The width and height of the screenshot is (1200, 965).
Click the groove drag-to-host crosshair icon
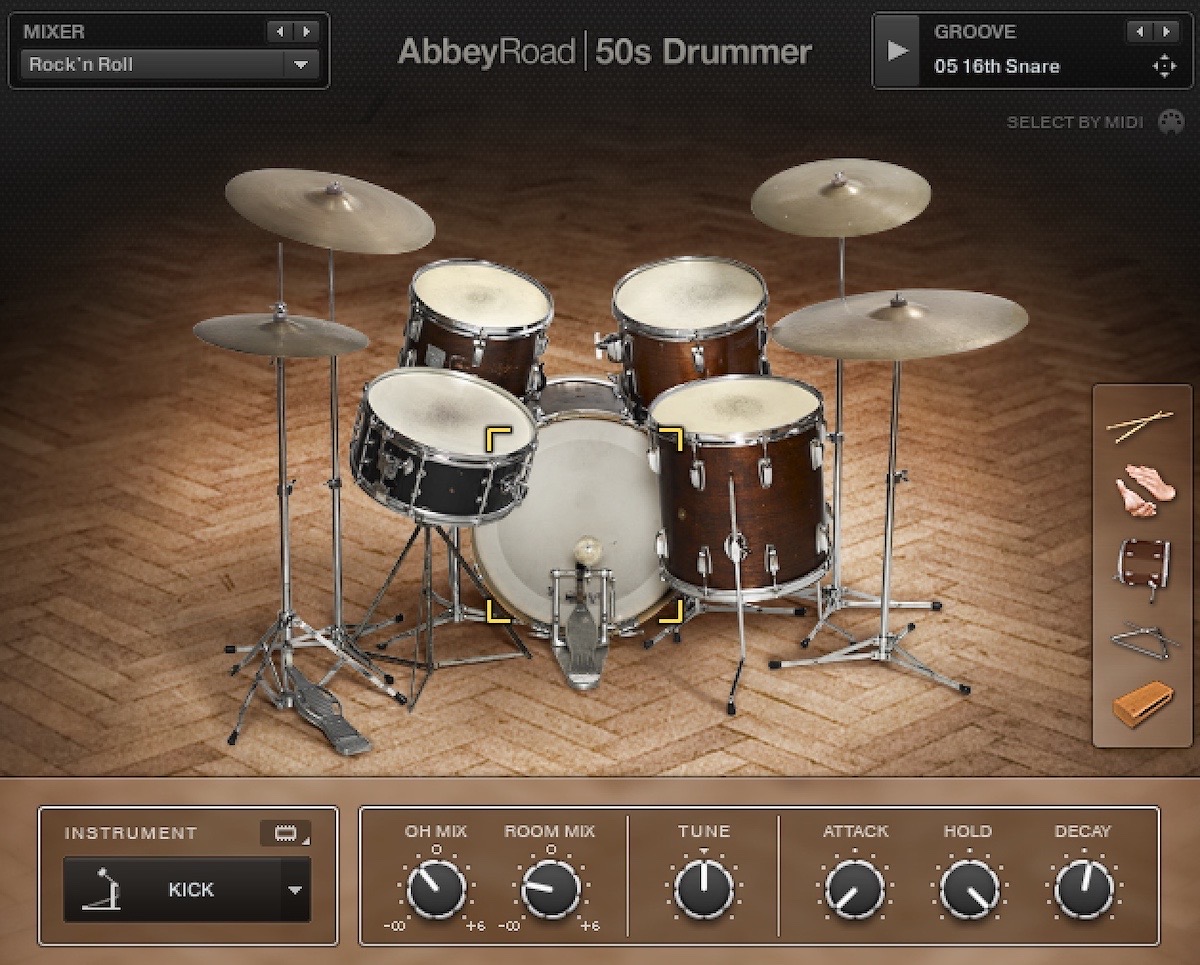coord(1164,67)
